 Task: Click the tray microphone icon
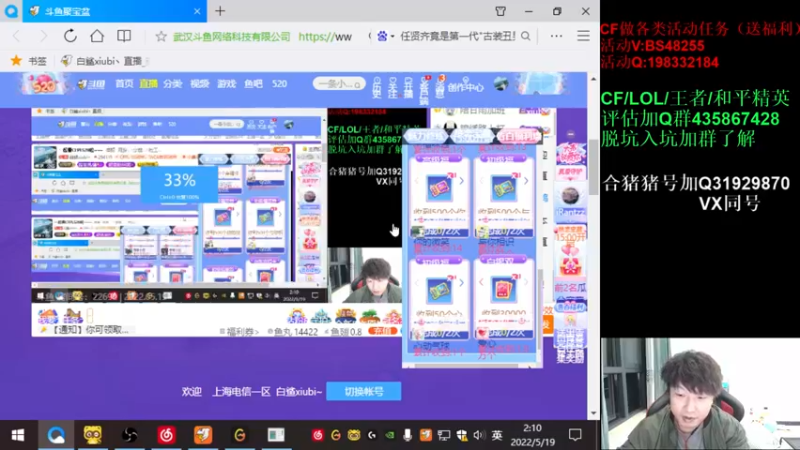pos(407,435)
